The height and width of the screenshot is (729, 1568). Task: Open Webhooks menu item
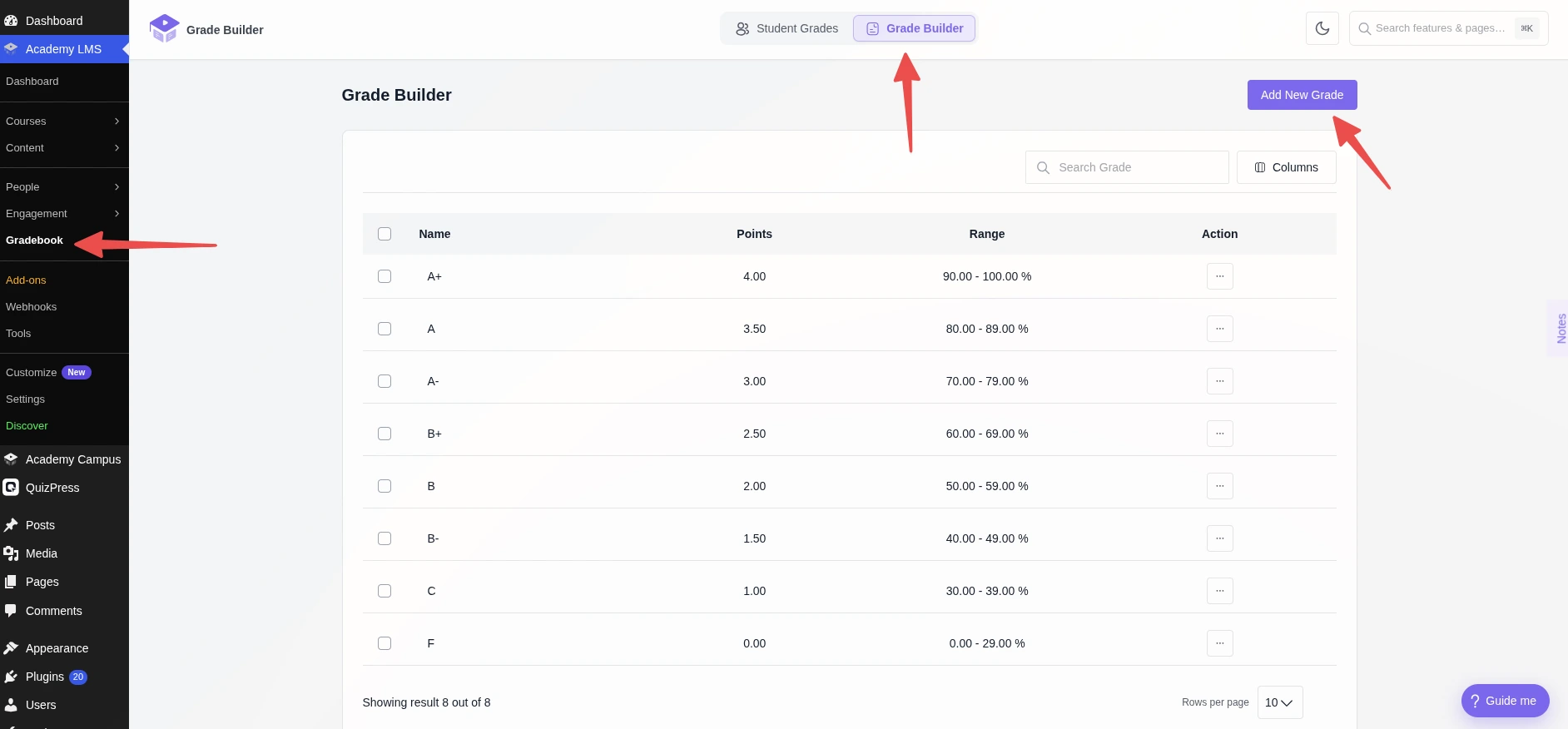(31, 307)
